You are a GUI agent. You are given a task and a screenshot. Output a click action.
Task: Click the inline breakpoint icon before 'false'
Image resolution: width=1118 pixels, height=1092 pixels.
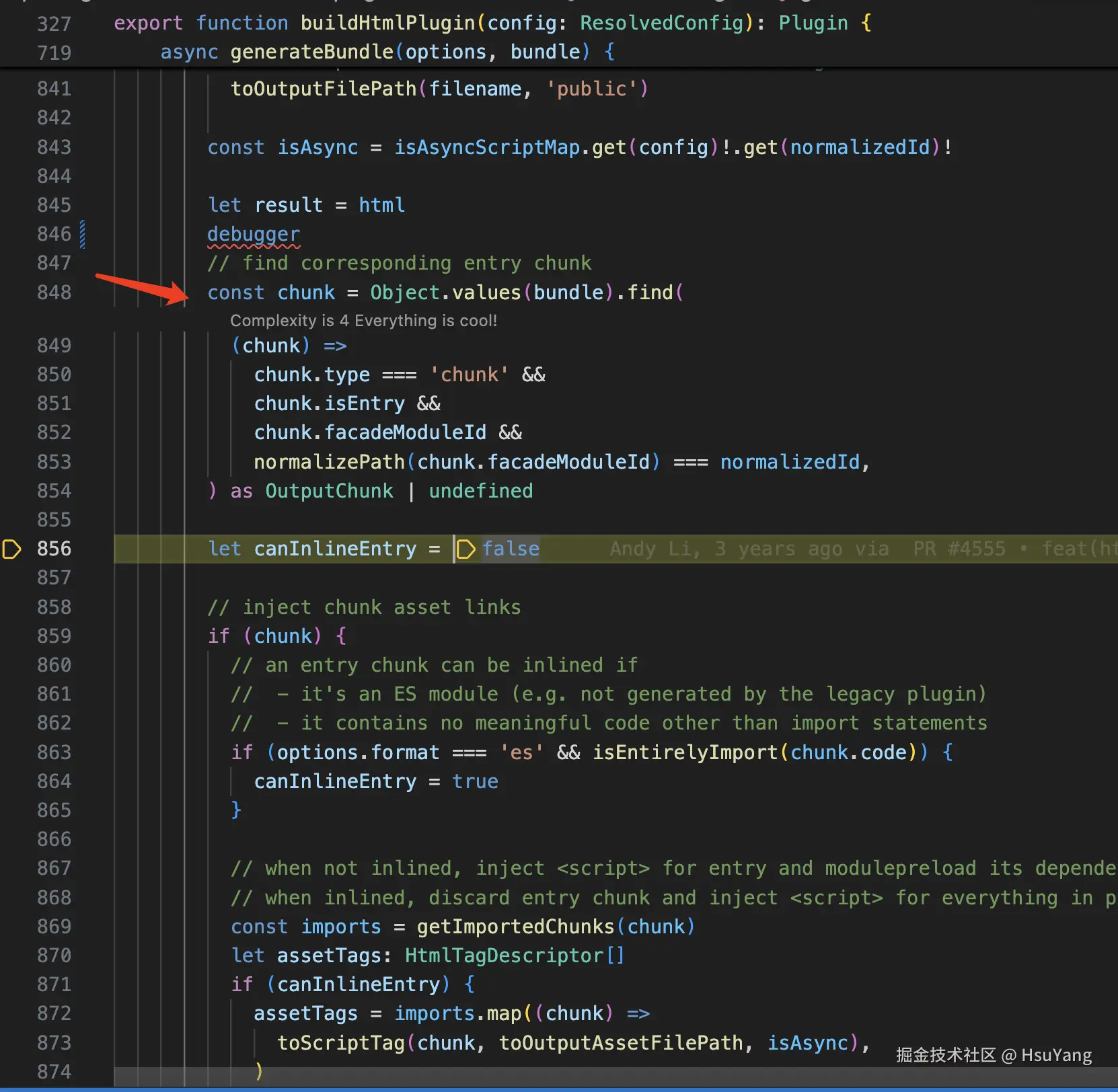[465, 549]
